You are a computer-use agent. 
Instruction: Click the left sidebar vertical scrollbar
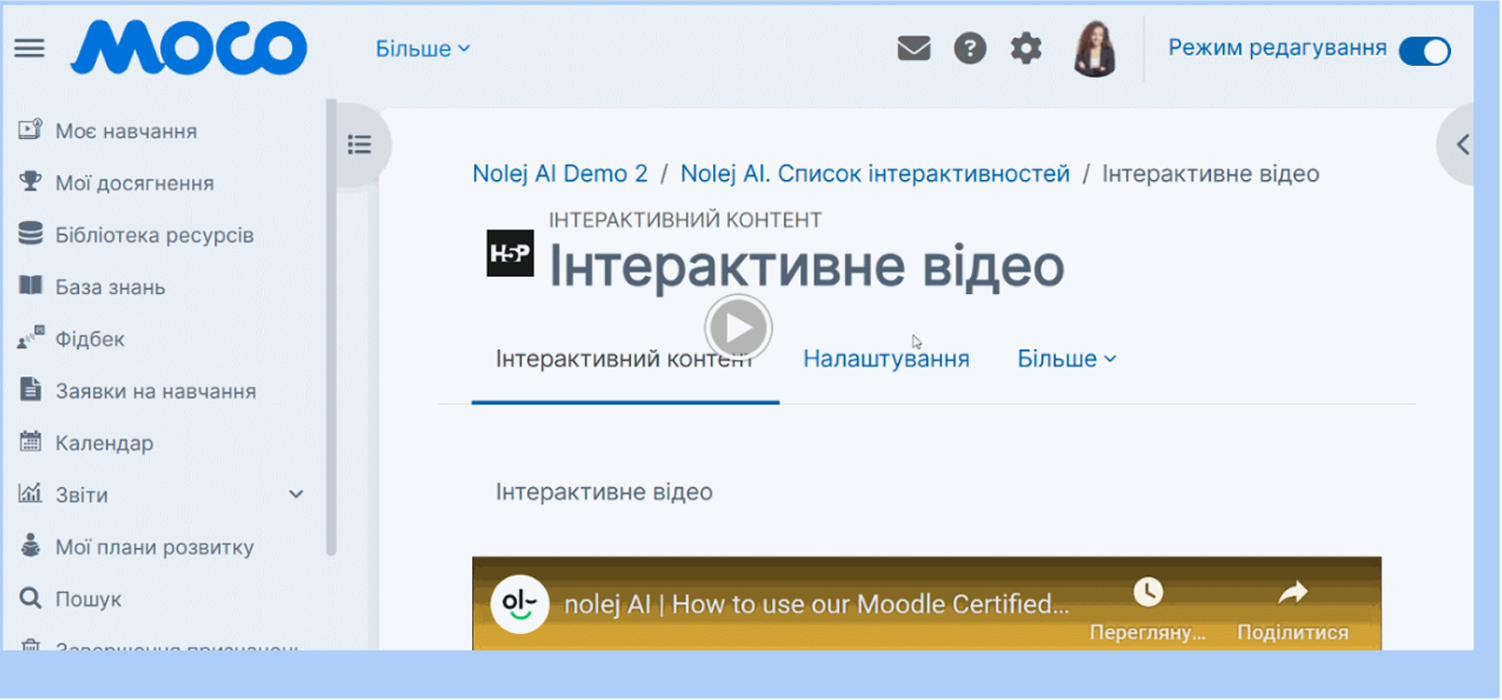click(x=332, y=330)
